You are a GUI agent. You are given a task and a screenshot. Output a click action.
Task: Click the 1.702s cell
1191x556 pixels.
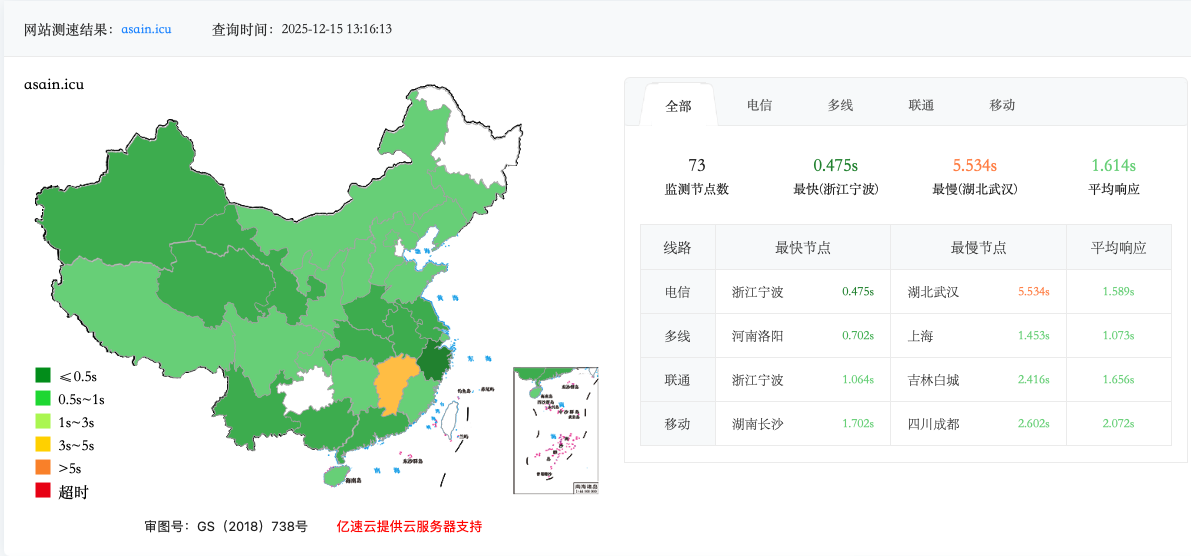(858, 424)
